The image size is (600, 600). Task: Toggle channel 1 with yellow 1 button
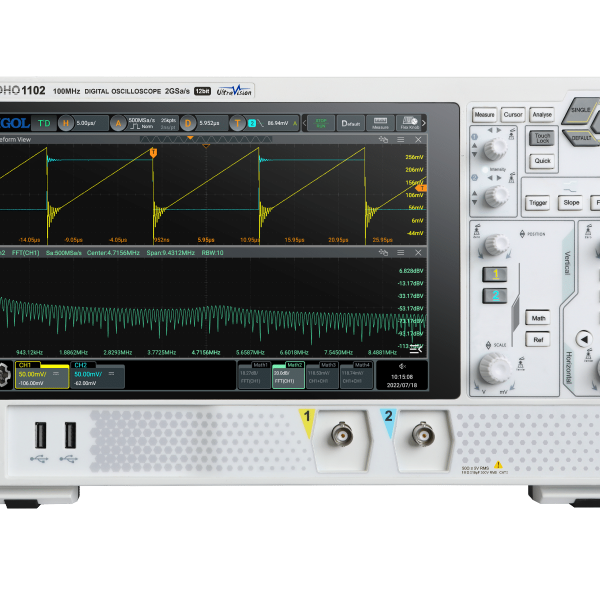coord(495,274)
